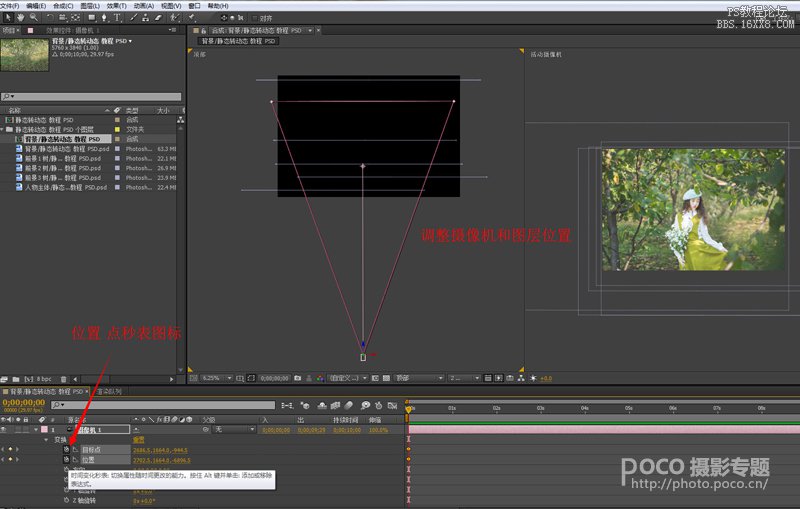The image size is (800, 509).
Task: Open the 图层(L) menu
Action: [90, 6]
